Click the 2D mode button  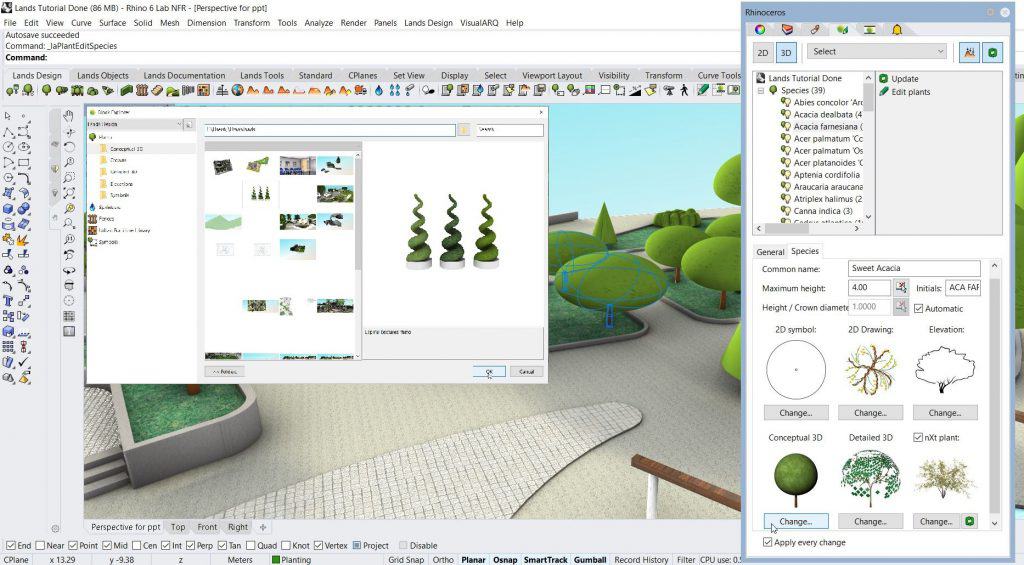(762, 53)
